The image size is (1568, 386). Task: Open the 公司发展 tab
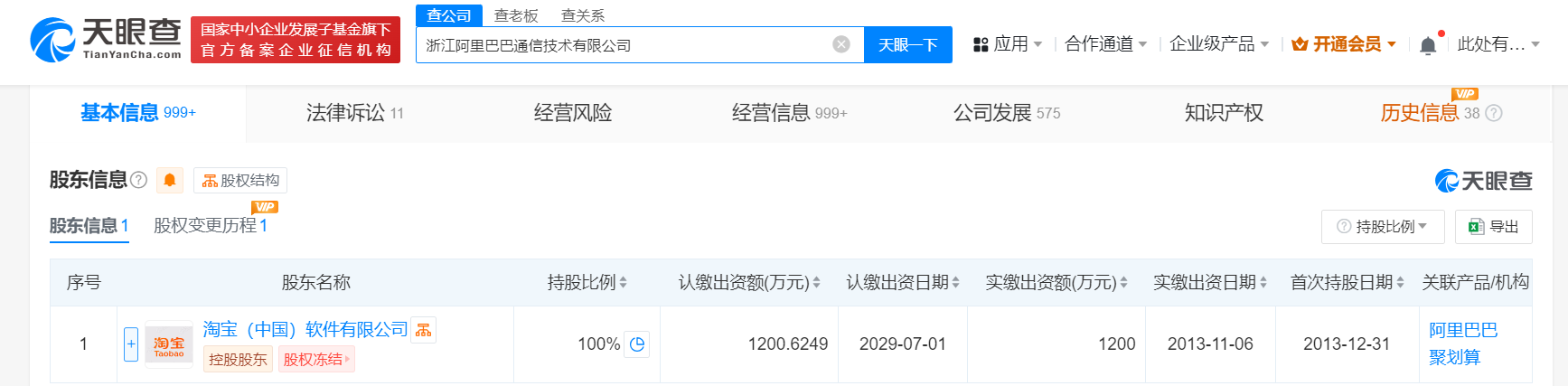pyautogui.click(x=1007, y=113)
